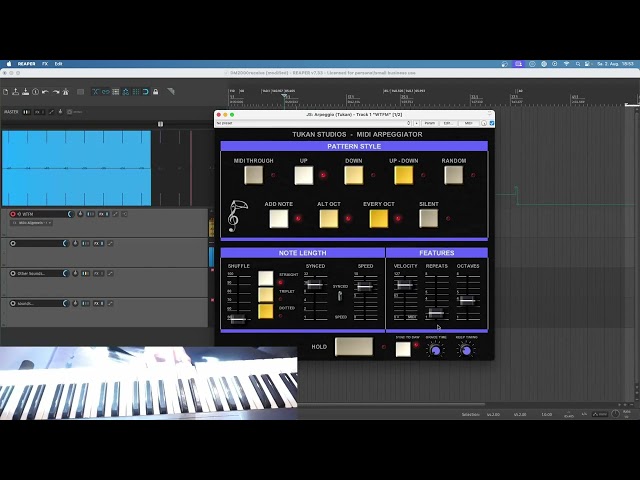Toggle the ADD NOTE button
640x480 pixels.
pyautogui.click(x=279, y=218)
